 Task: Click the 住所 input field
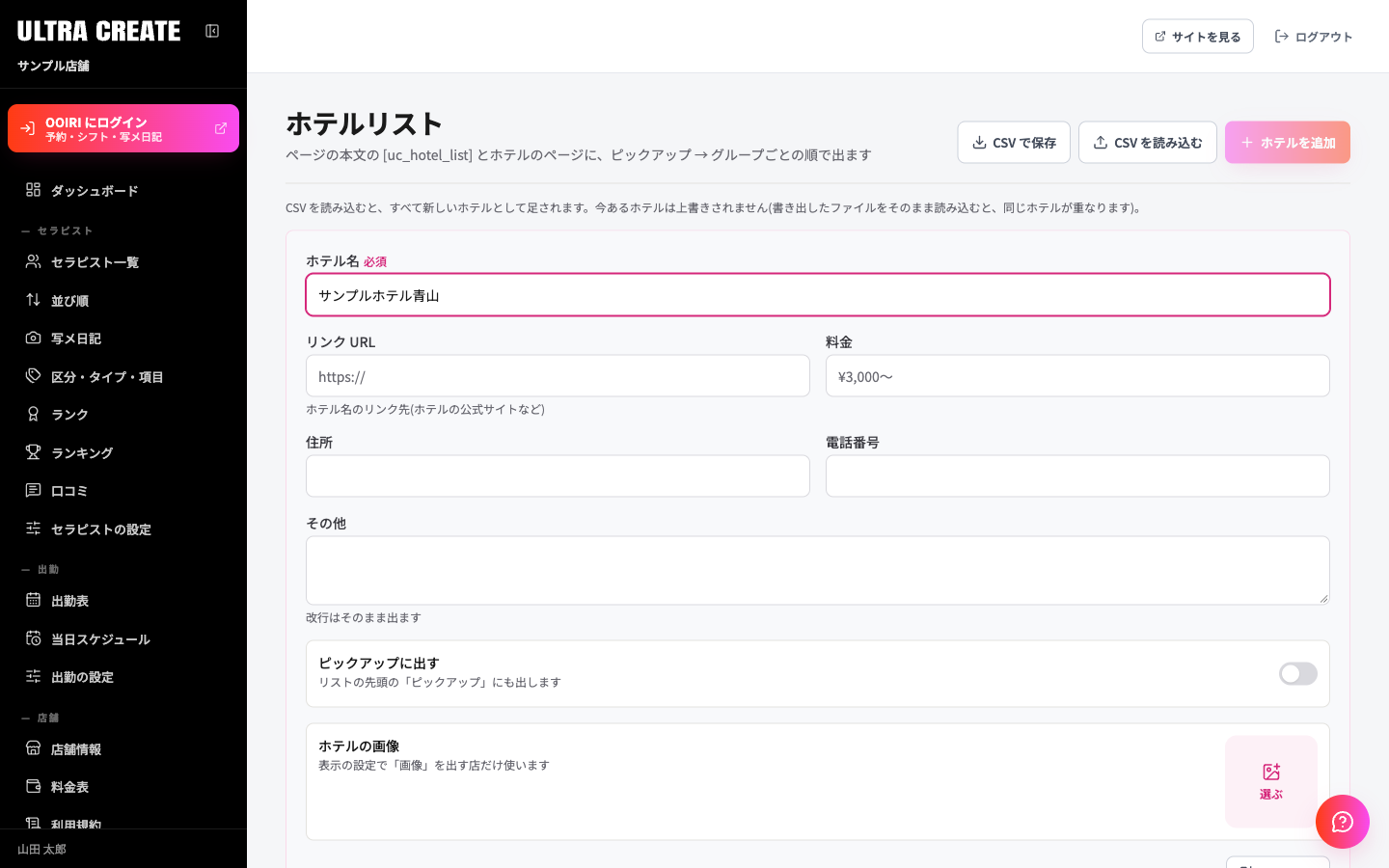coord(558,476)
